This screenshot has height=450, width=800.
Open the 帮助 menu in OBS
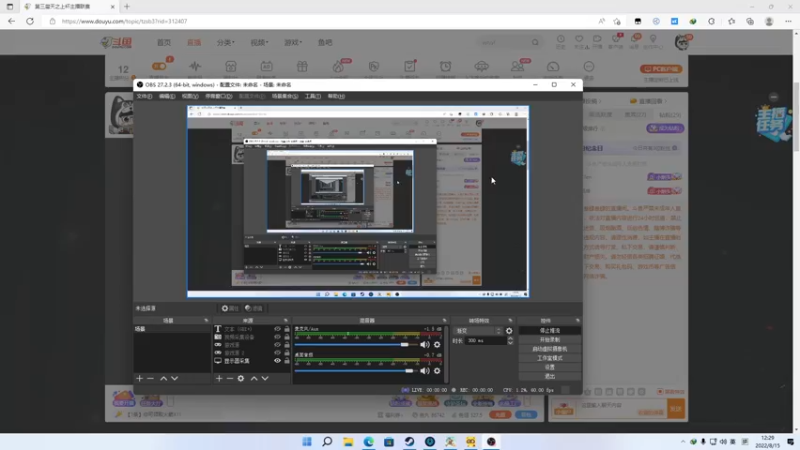pyautogui.click(x=336, y=96)
